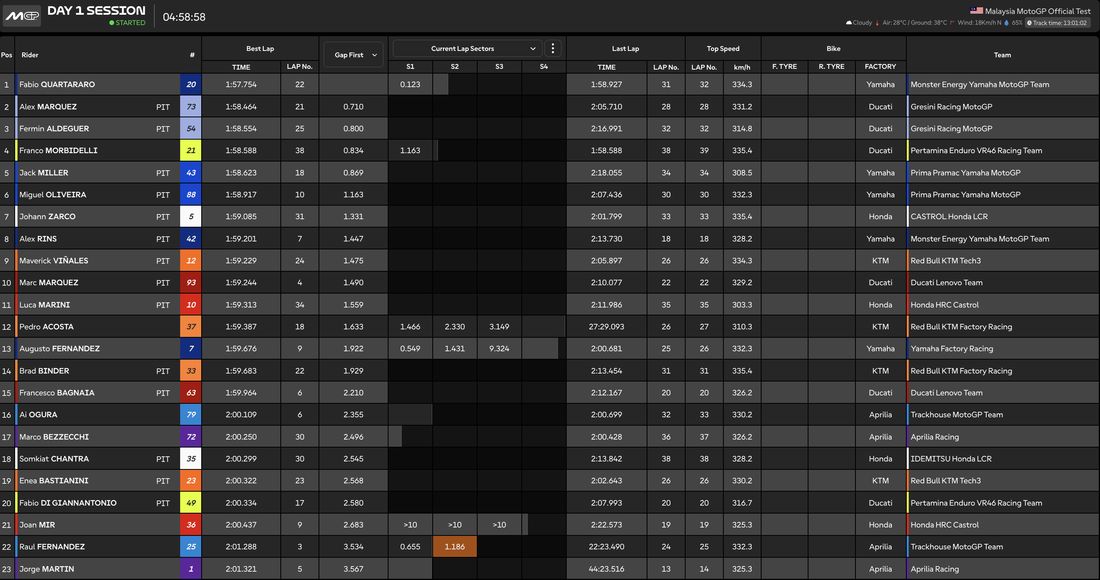Click Zarco's white number 5 badge
1100x580 pixels.
point(191,216)
